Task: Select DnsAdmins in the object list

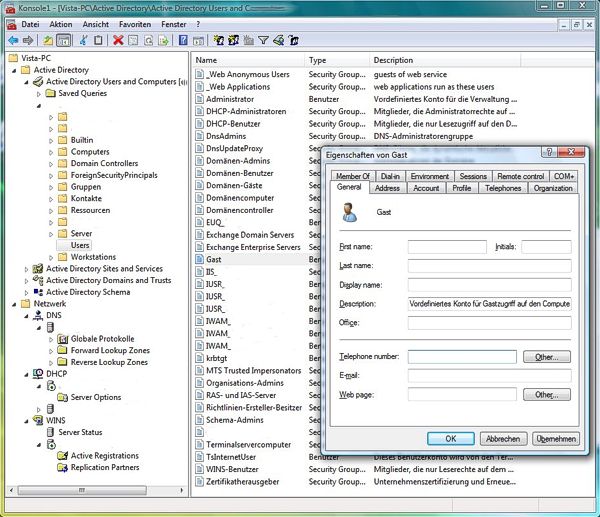Action: coord(226,136)
